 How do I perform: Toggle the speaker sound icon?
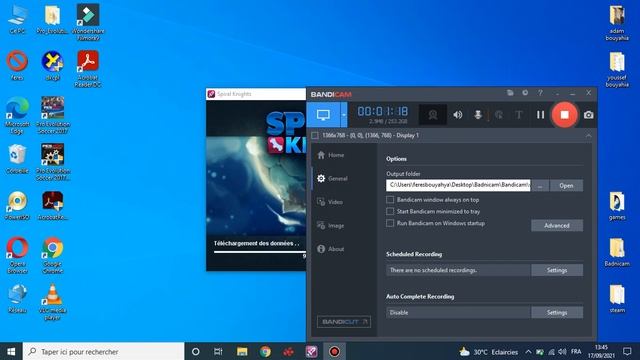tap(458, 115)
